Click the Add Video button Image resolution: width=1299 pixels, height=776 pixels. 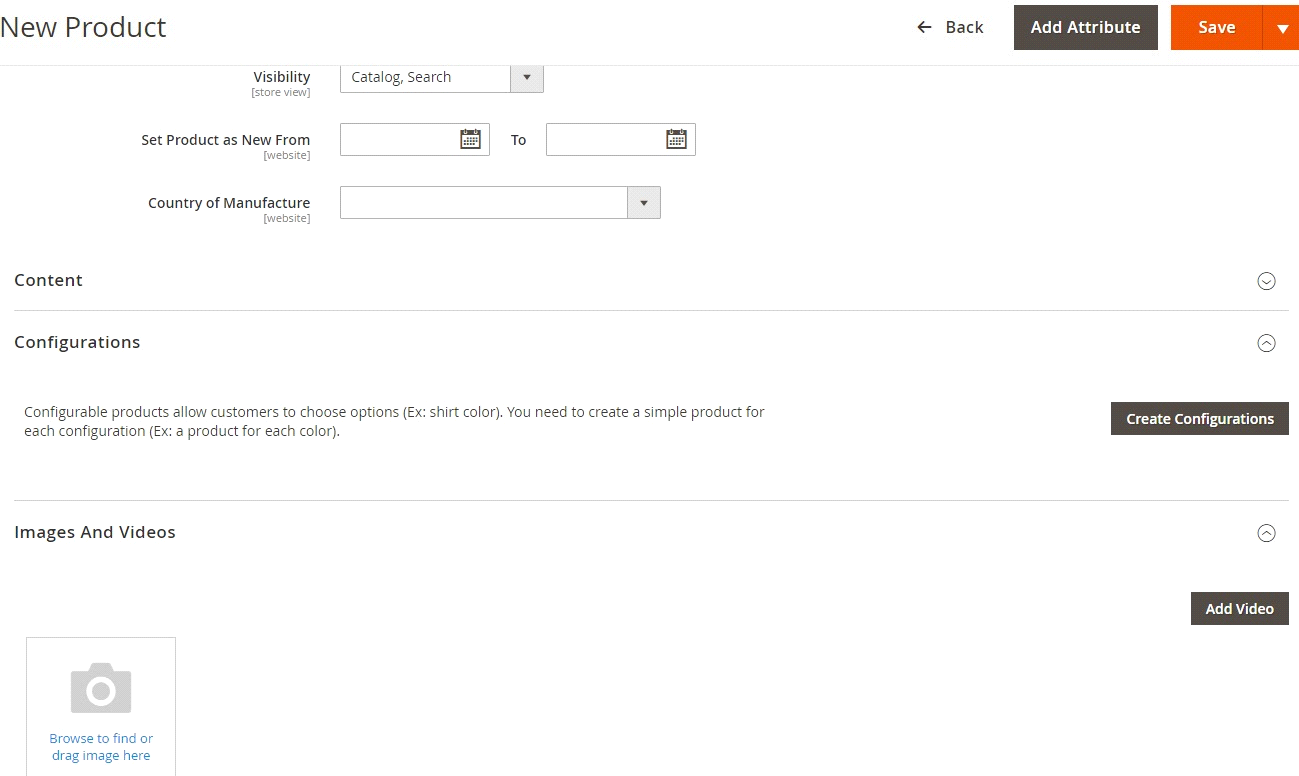(1239, 608)
